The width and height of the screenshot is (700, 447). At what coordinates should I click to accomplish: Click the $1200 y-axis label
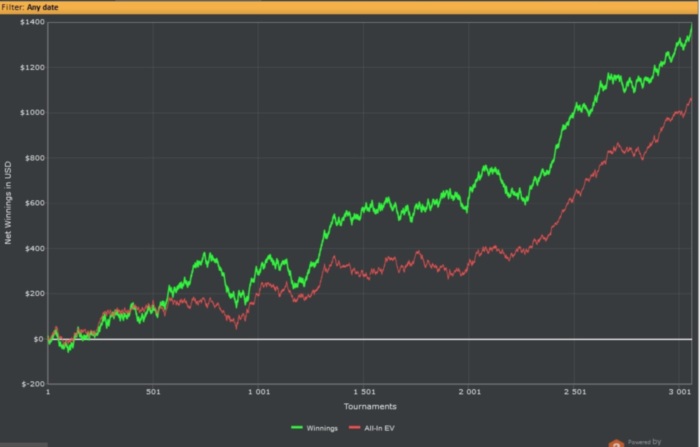(x=32, y=67)
